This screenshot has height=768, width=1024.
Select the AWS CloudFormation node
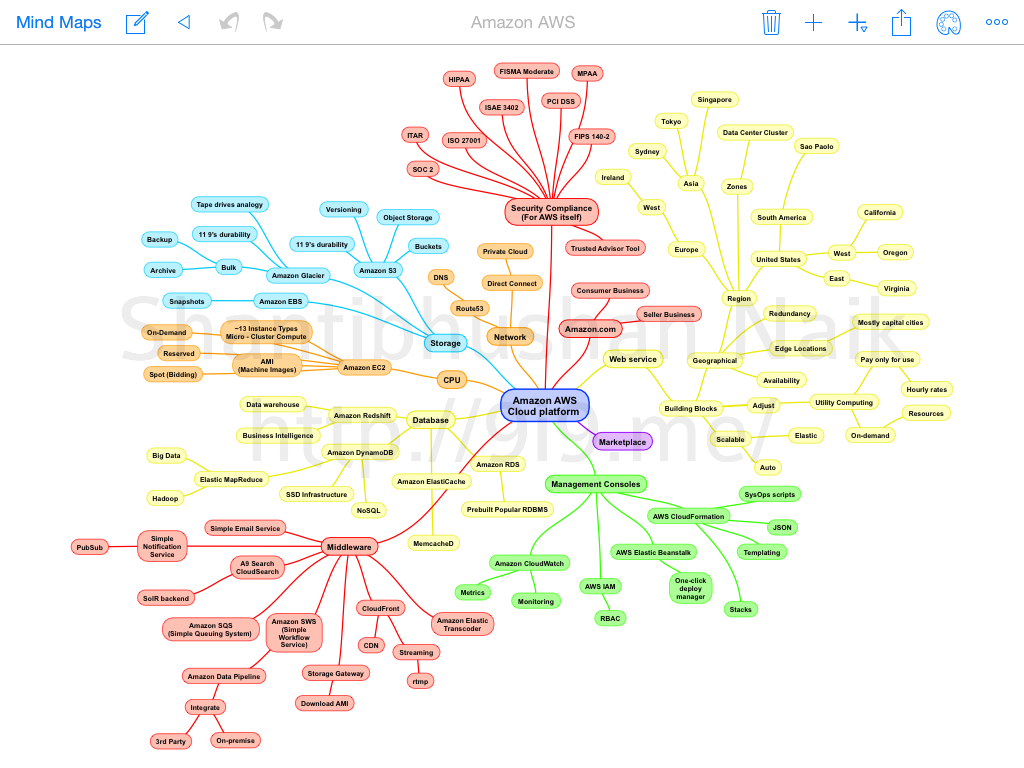click(688, 517)
